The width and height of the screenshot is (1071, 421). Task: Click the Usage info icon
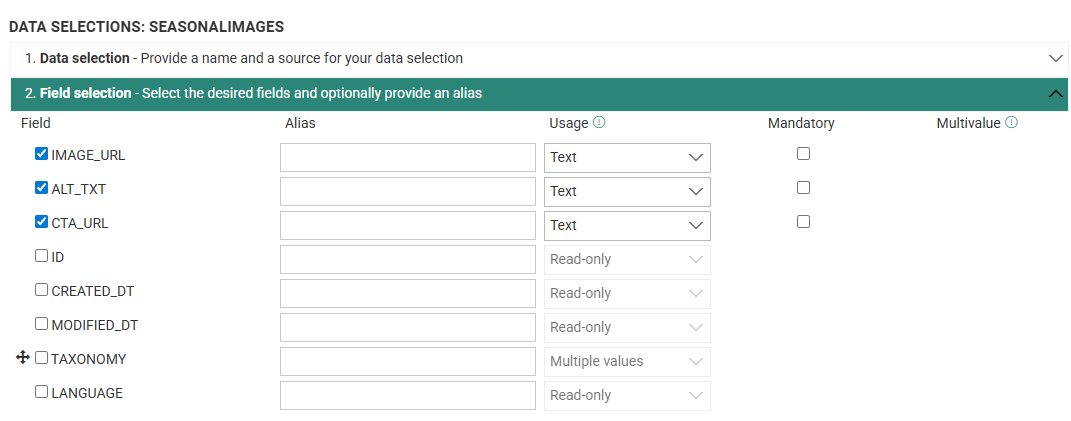(599, 123)
